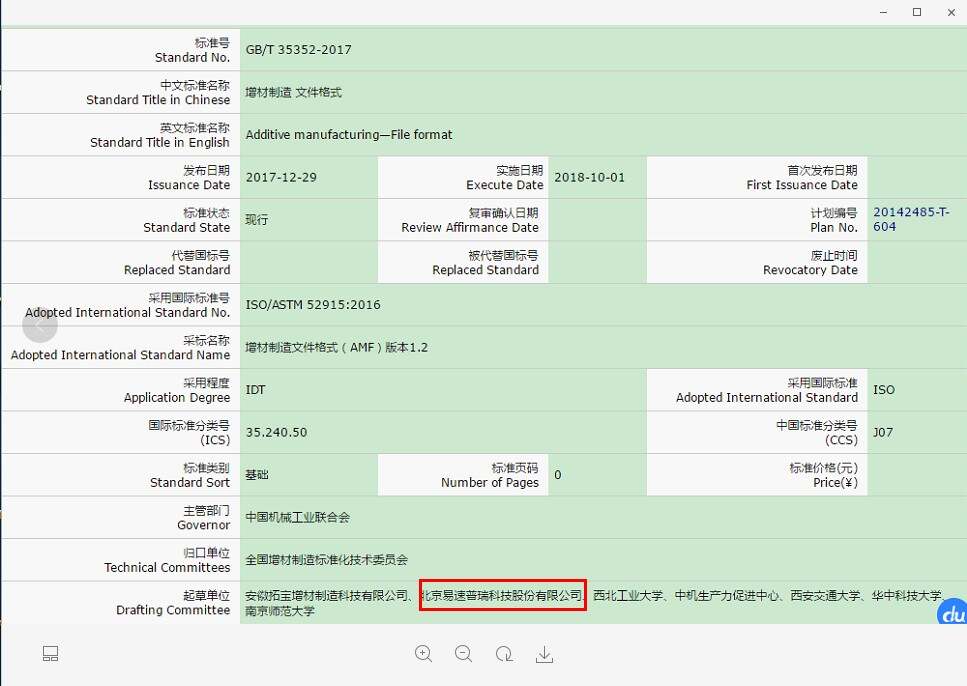Click the application degree value IDT
The width and height of the screenshot is (967, 686).
(x=256, y=390)
